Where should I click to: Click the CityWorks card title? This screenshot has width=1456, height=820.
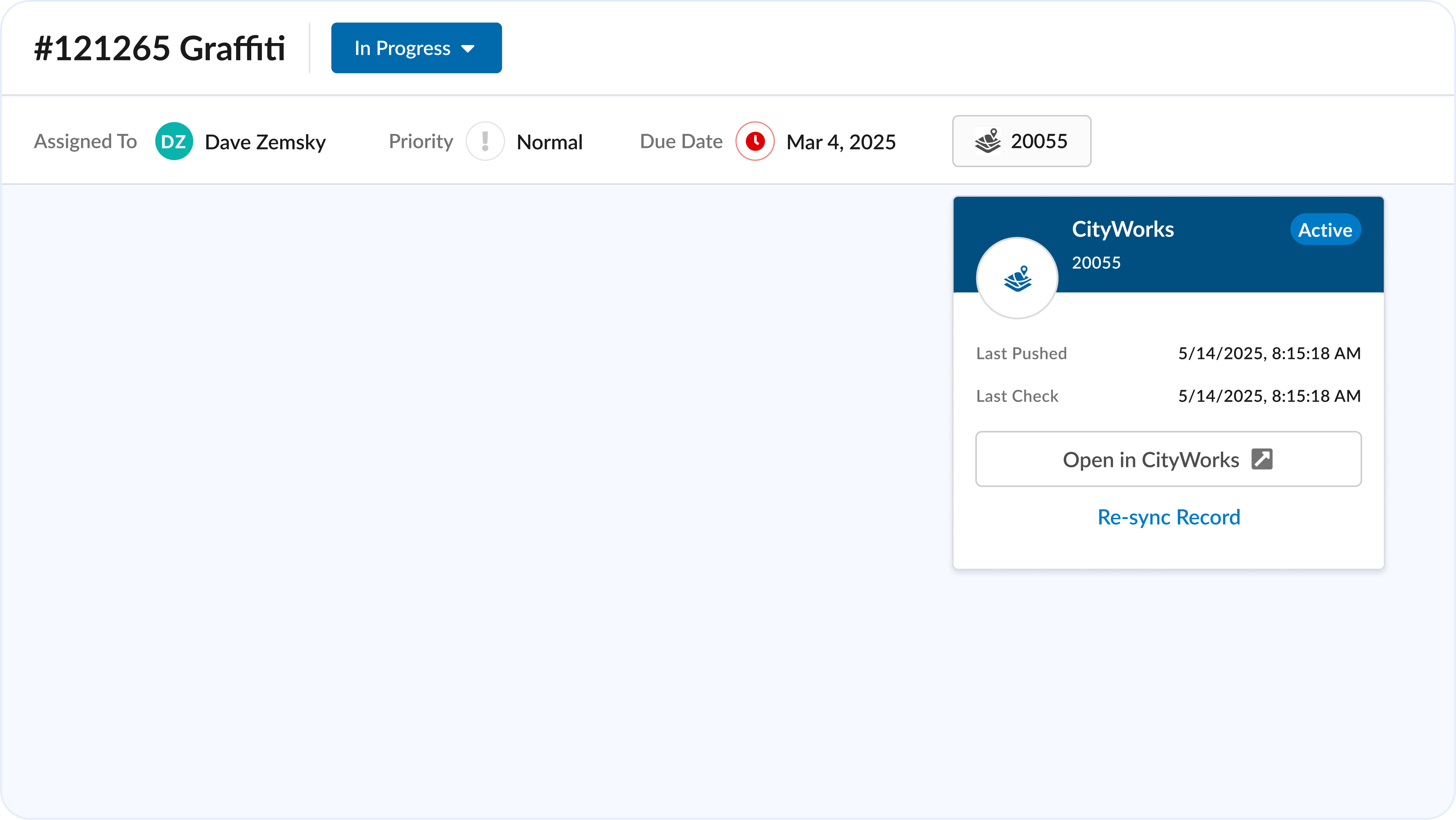(1123, 229)
